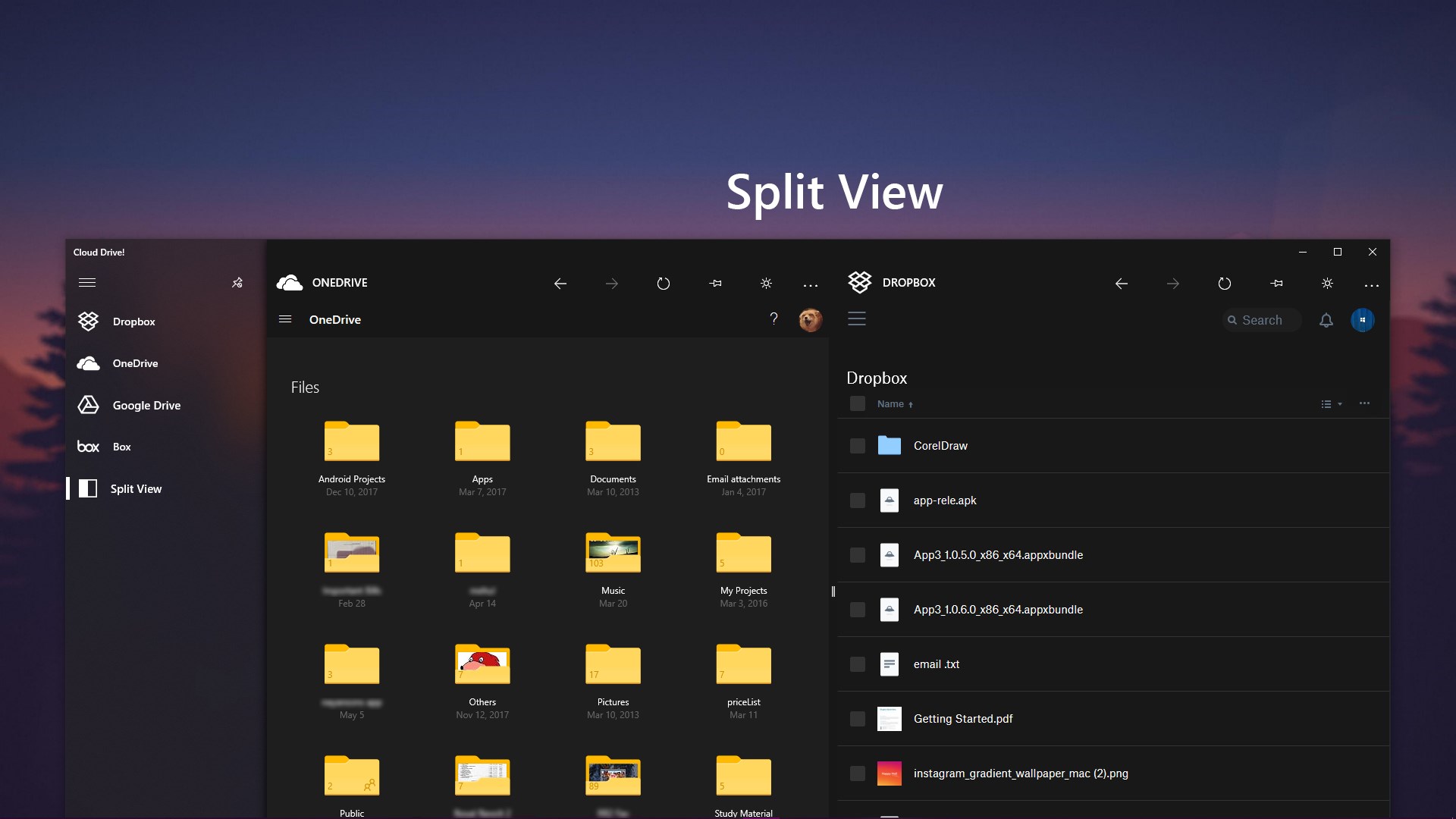Open Dropbox notifications bell
The height and width of the screenshot is (819, 1456).
pos(1326,320)
